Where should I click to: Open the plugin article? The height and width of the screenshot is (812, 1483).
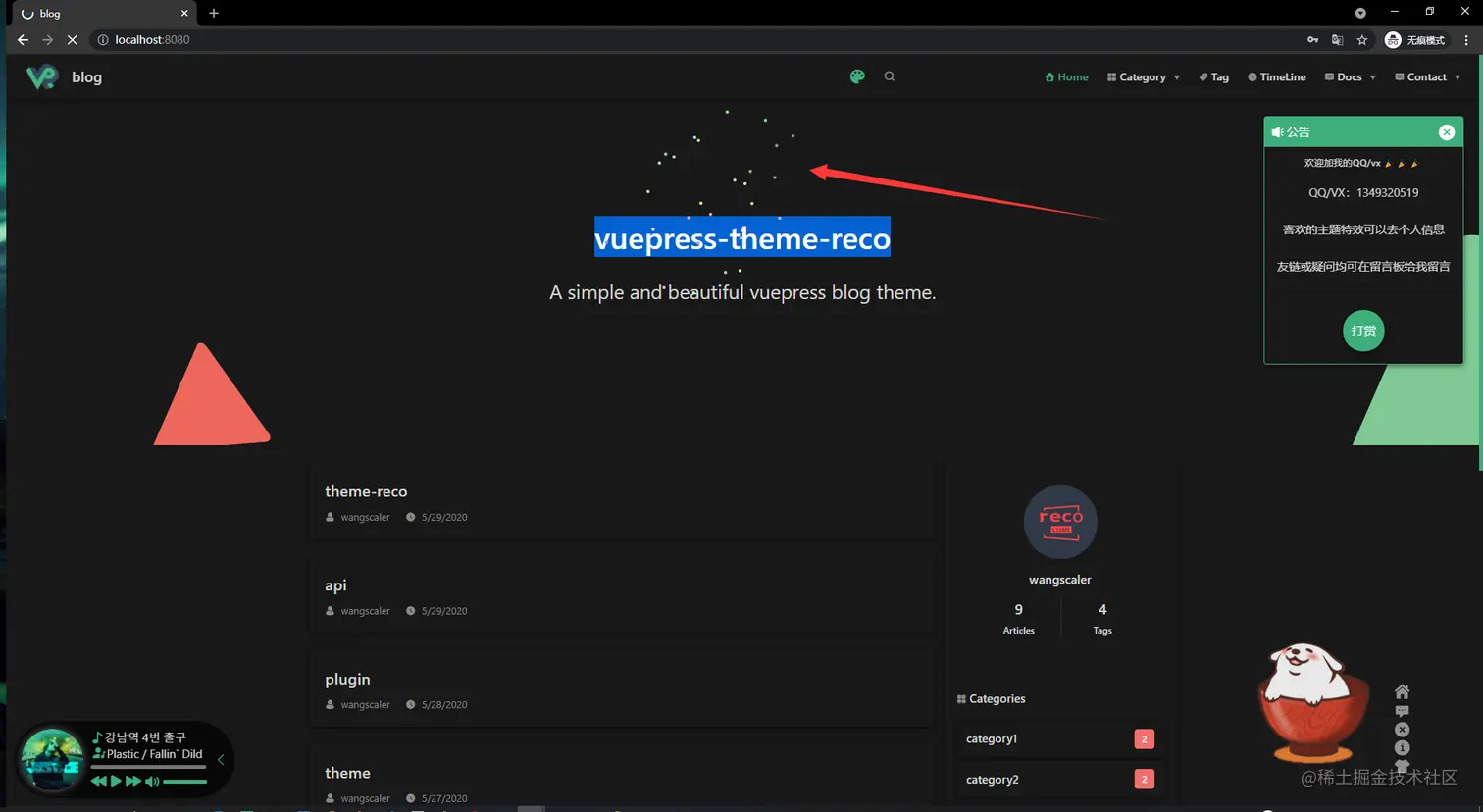(x=347, y=679)
